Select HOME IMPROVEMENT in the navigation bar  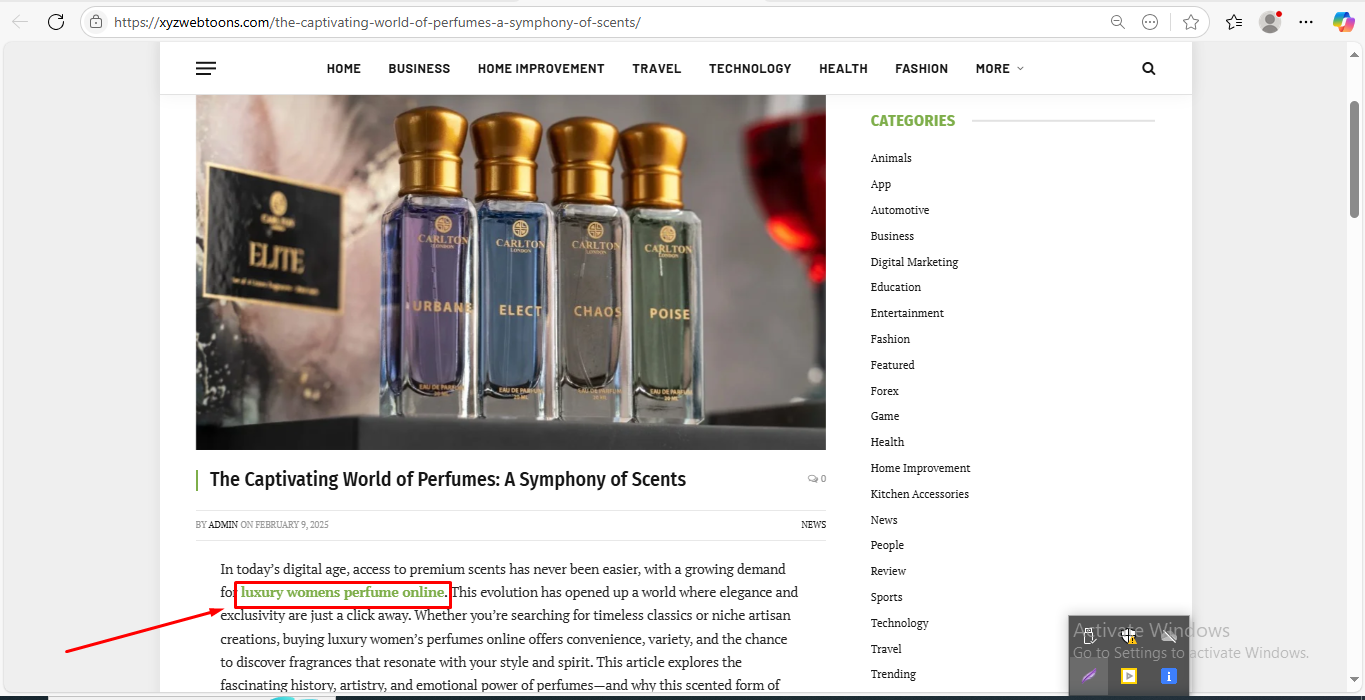click(541, 69)
